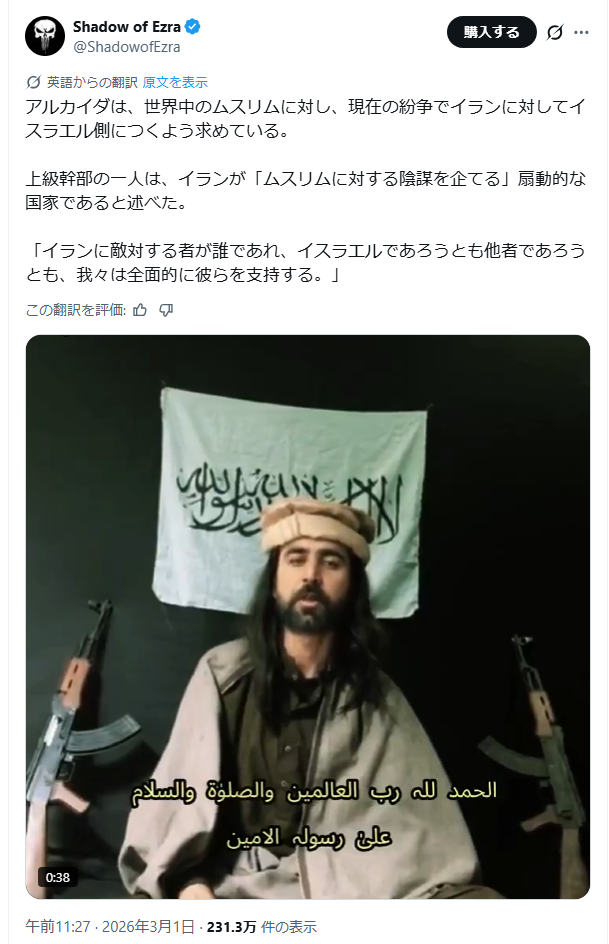609x944 pixels.
Task: Open the @ShadowofEzra handle link
Action: tap(127, 47)
